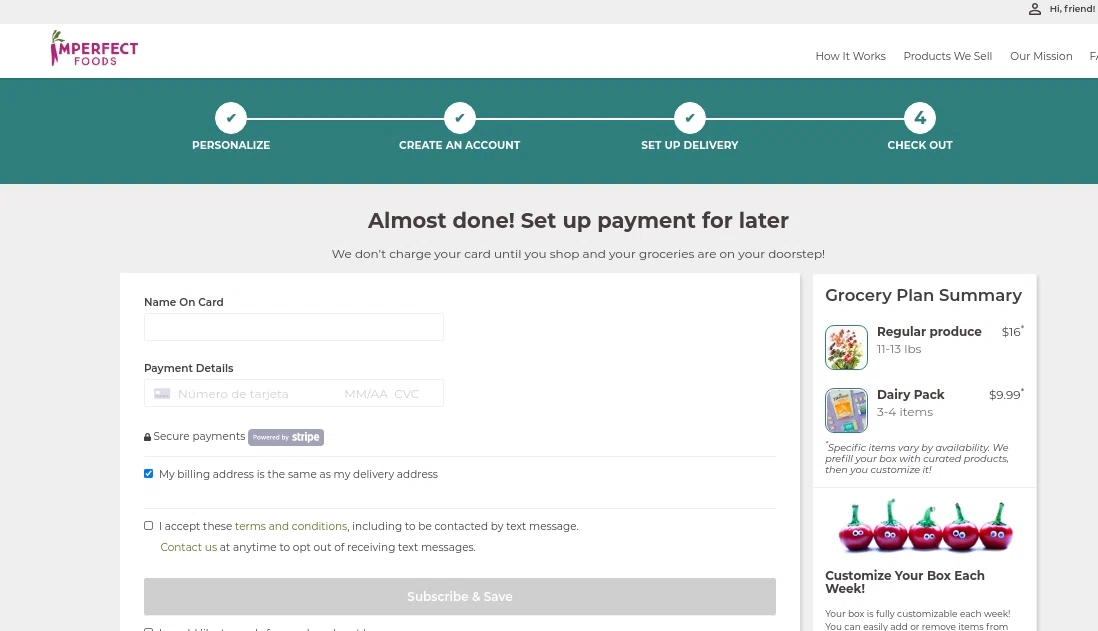Click the Hi, friend! account greeting
Screen dimensions: 1098x631
1072,9
